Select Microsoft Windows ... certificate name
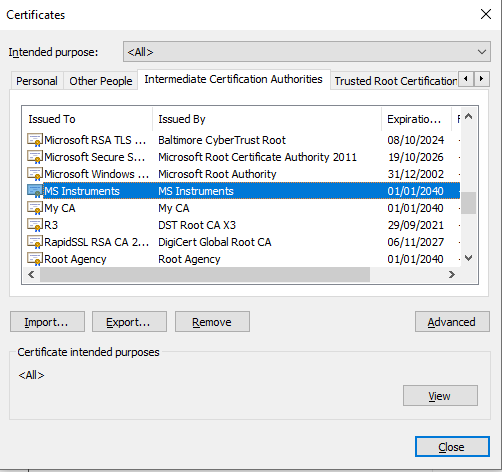 96,174
